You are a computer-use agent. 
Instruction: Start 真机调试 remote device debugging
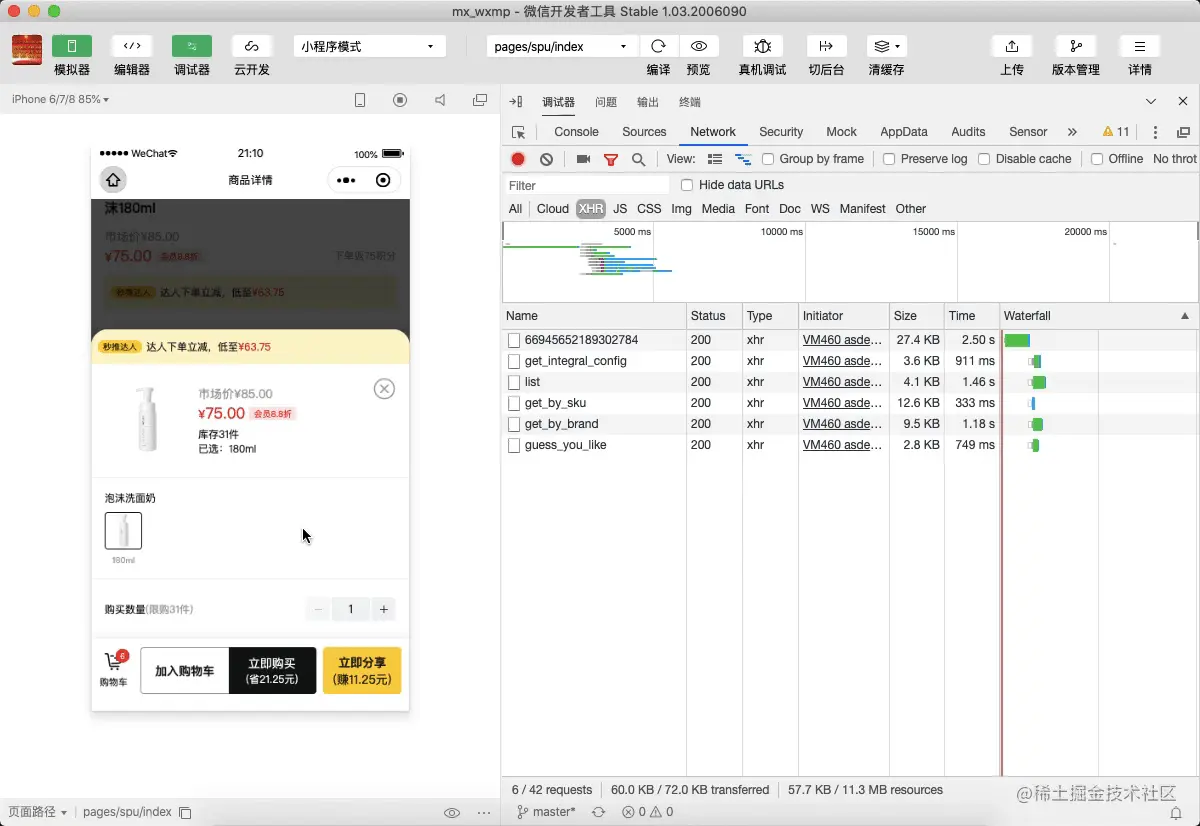pos(763,46)
